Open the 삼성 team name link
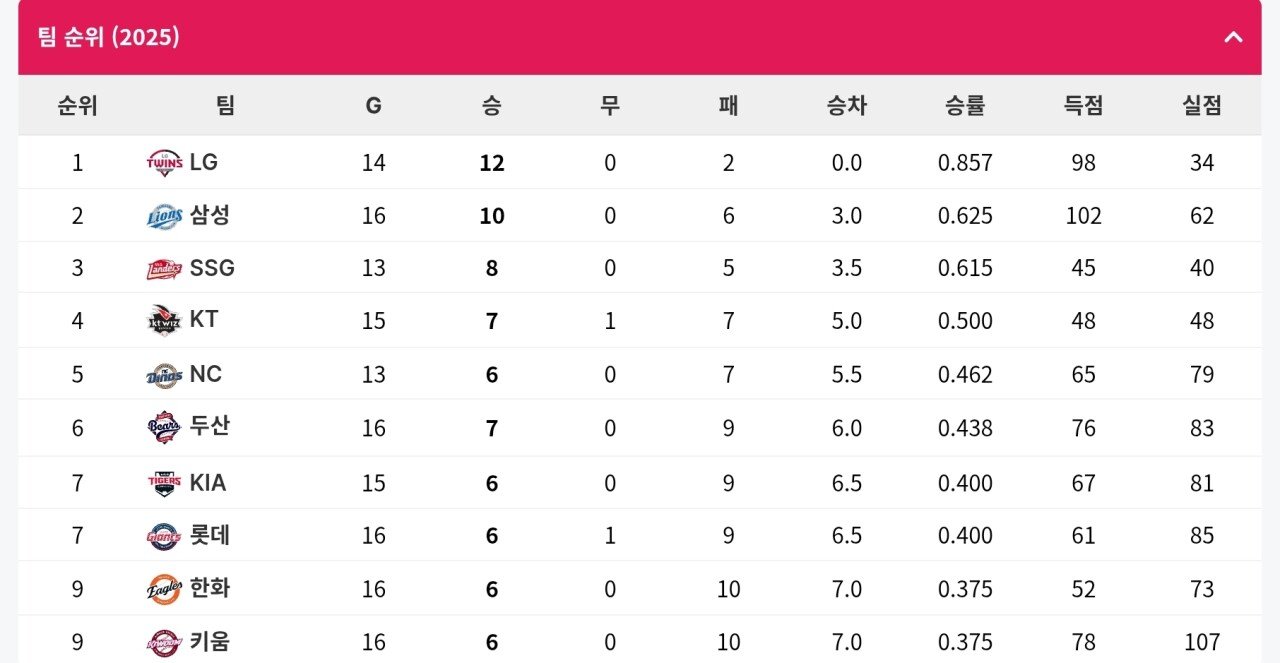Viewport: 1280px width, 663px height. (x=210, y=215)
